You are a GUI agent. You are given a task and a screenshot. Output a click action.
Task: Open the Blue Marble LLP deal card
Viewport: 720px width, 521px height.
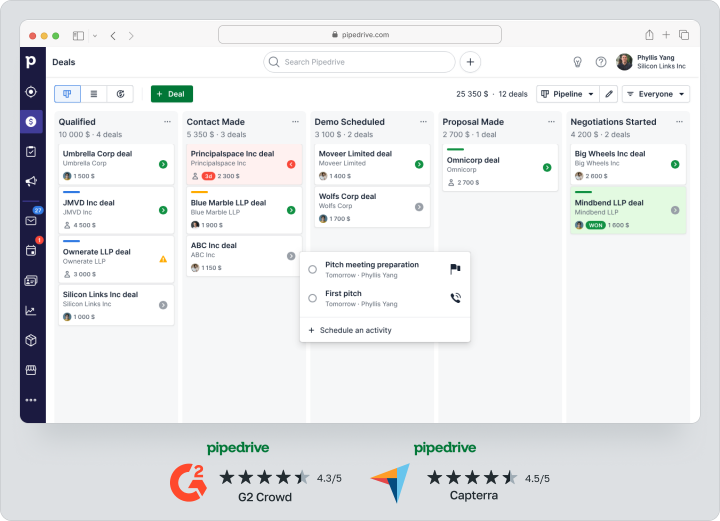pos(244,211)
